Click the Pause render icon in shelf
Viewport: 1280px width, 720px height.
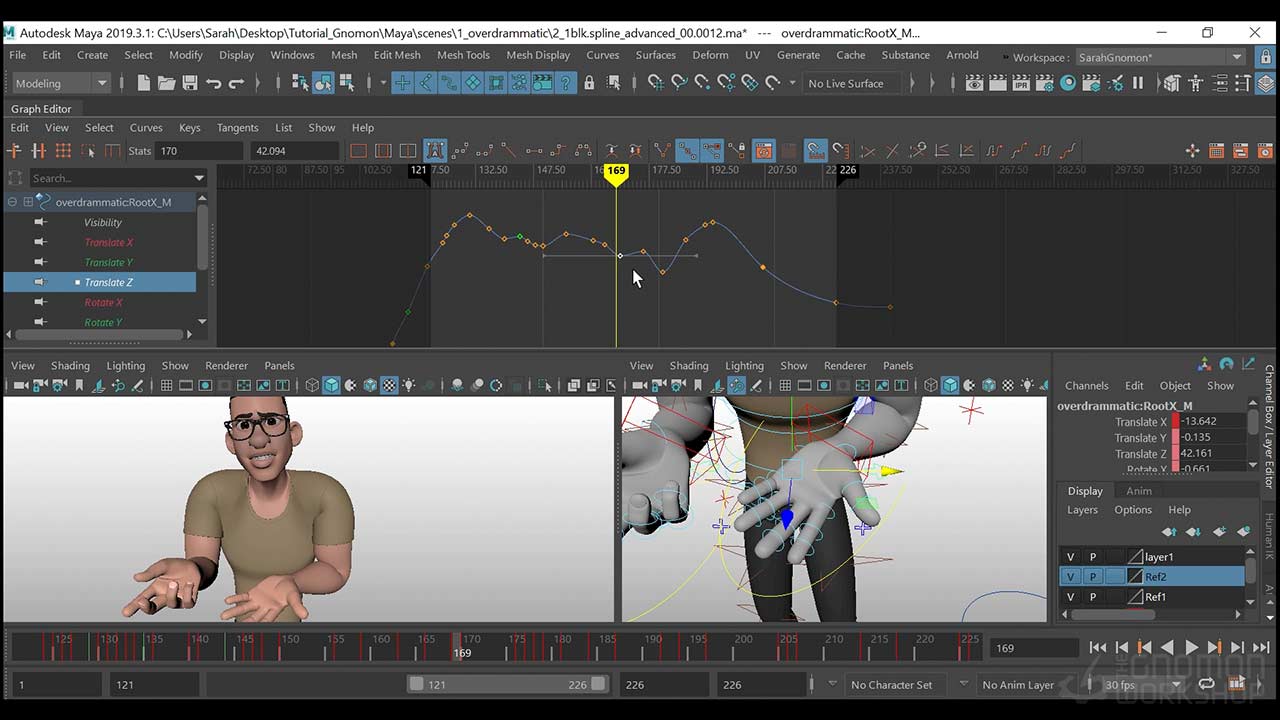pyautogui.click(x=1137, y=83)
